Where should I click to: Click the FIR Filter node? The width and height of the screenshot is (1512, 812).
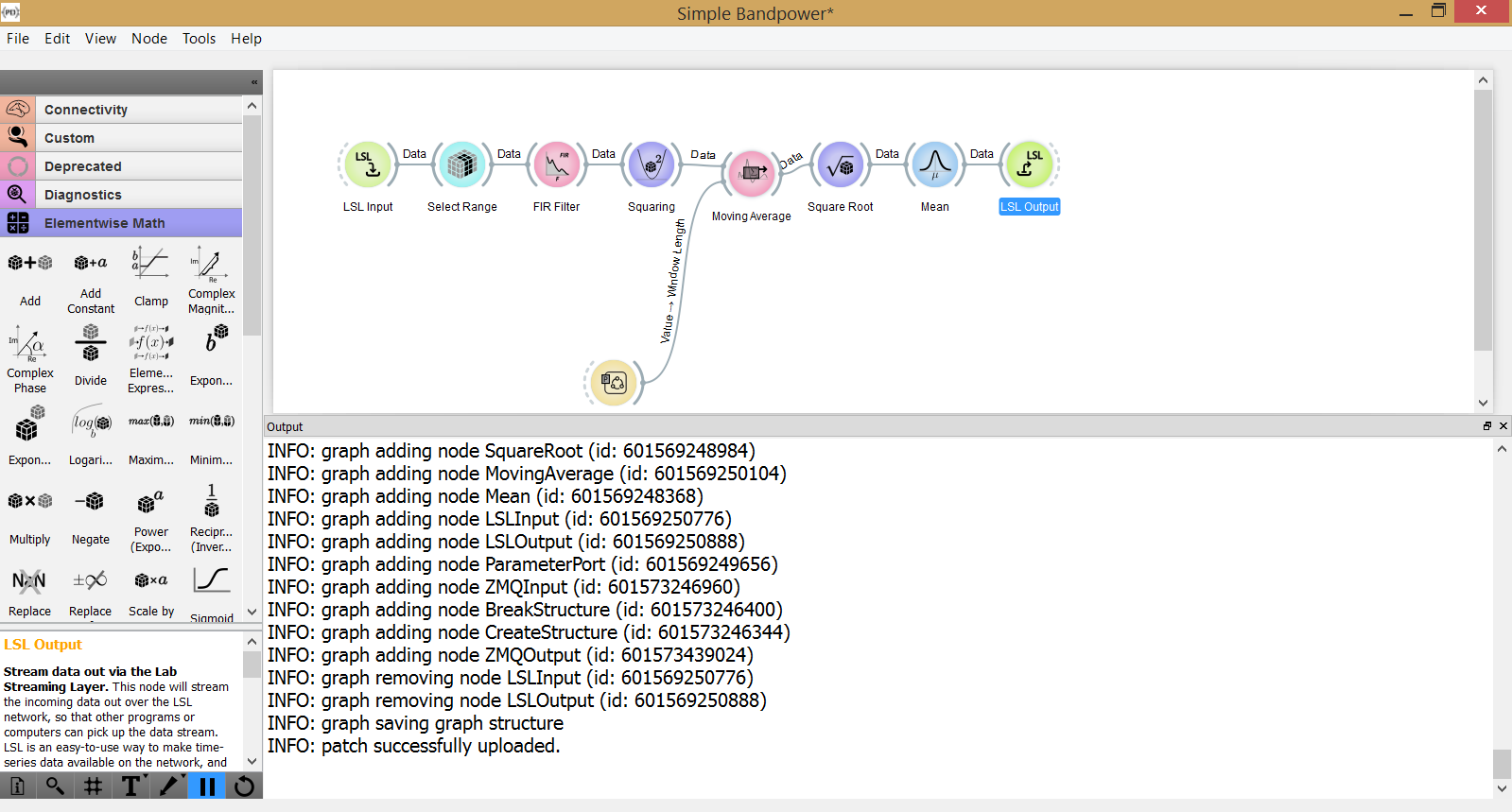[557, 165]
